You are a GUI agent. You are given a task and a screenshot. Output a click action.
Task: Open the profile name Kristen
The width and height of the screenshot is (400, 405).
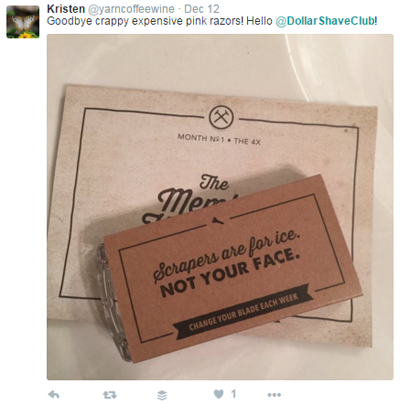66,9
